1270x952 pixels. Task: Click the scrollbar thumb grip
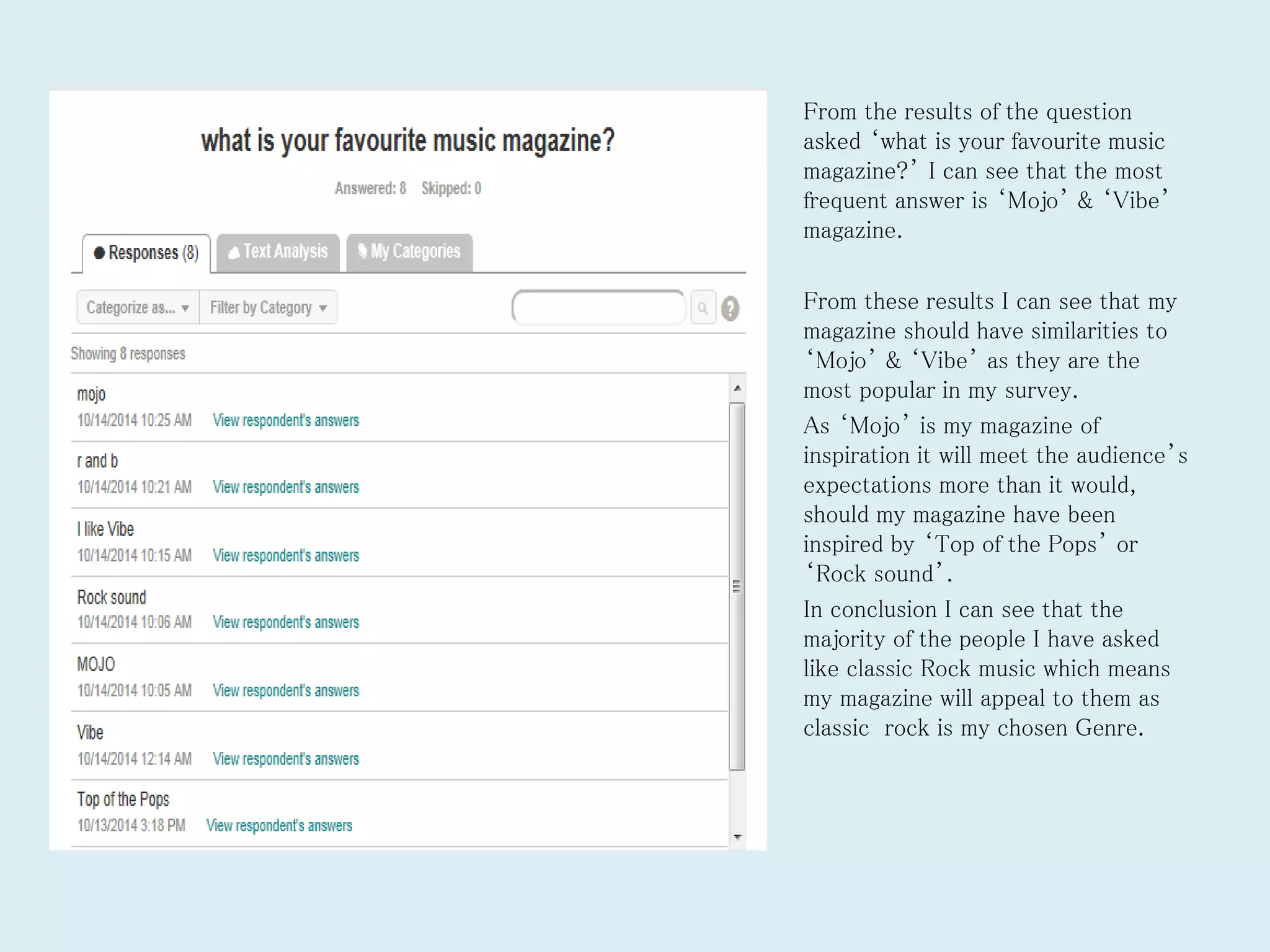point(737,586)
